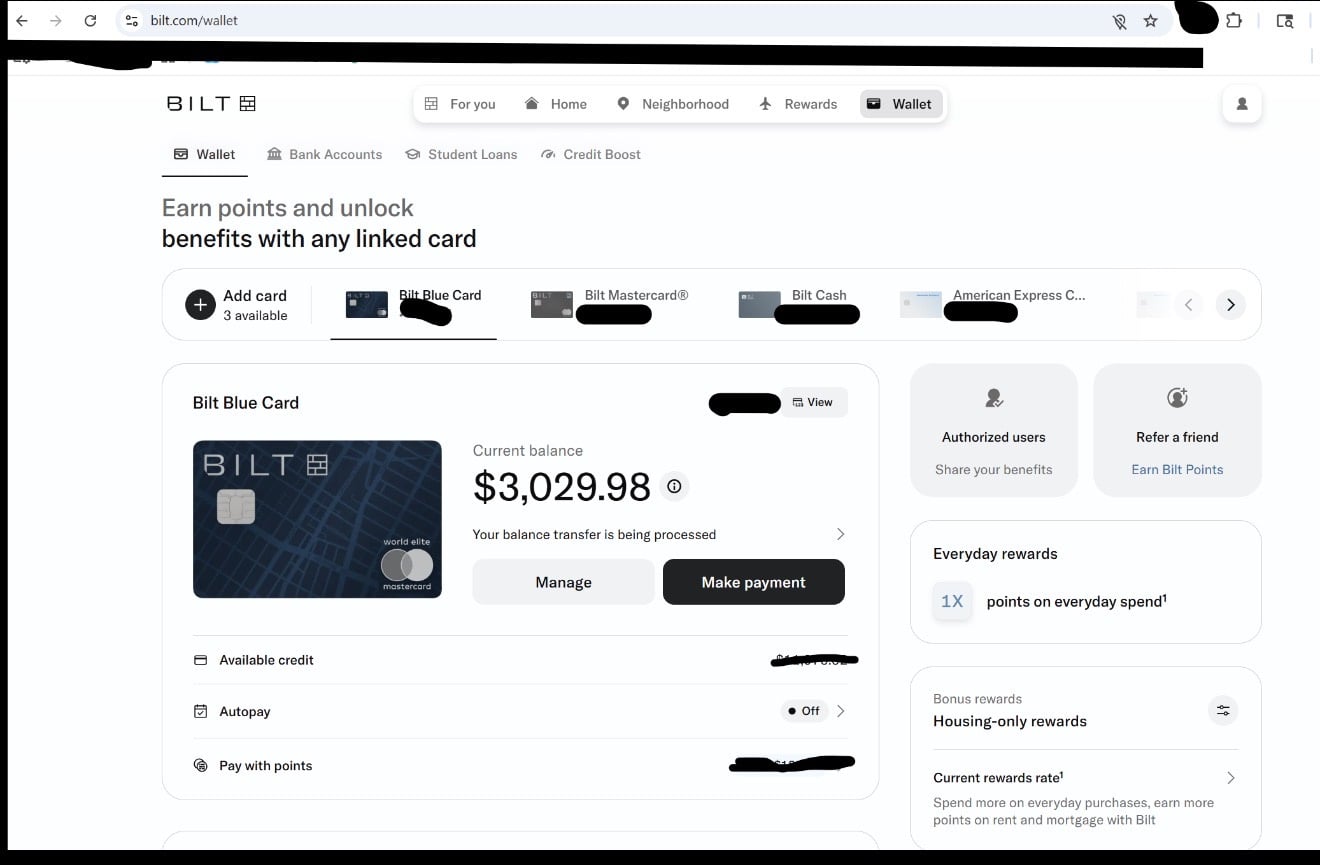Switch to the Bank Accounts tab
Image resolution: width=1320 pixels, height=865 pixels.
coord(325,154)
